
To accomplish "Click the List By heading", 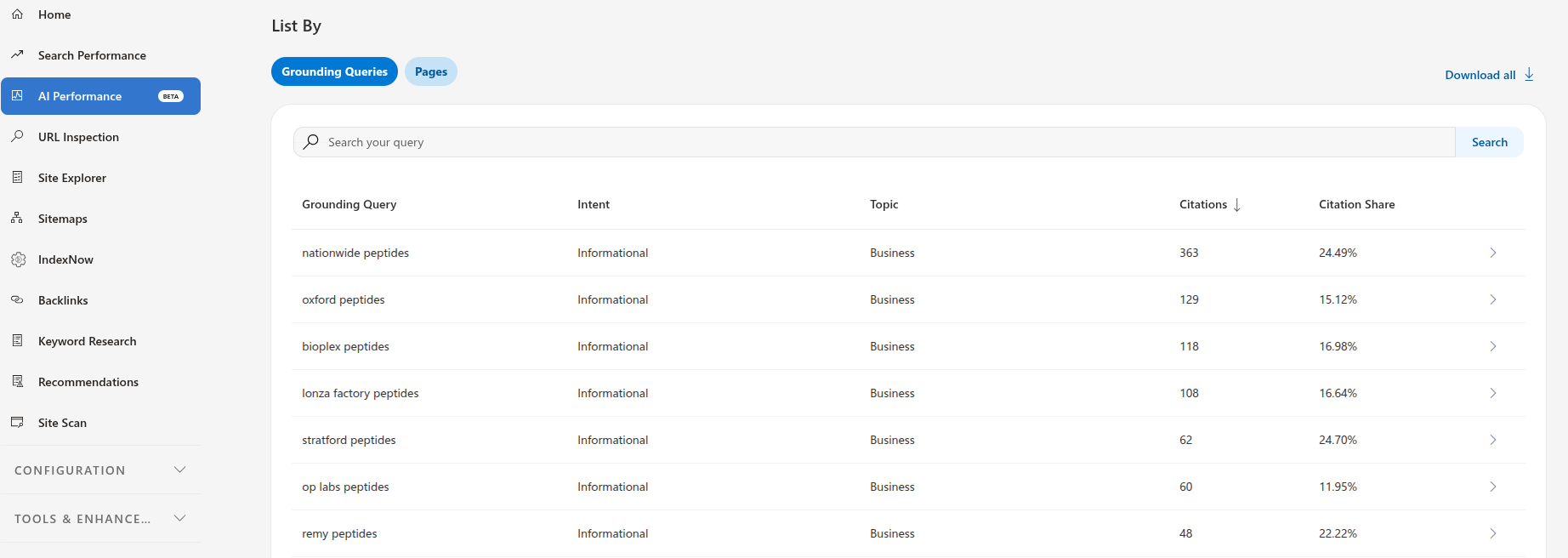I will point(296,26).
